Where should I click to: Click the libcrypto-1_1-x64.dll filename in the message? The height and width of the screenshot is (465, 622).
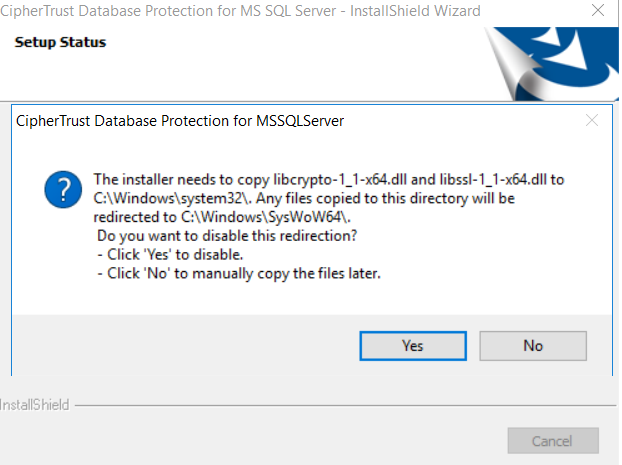340,180
